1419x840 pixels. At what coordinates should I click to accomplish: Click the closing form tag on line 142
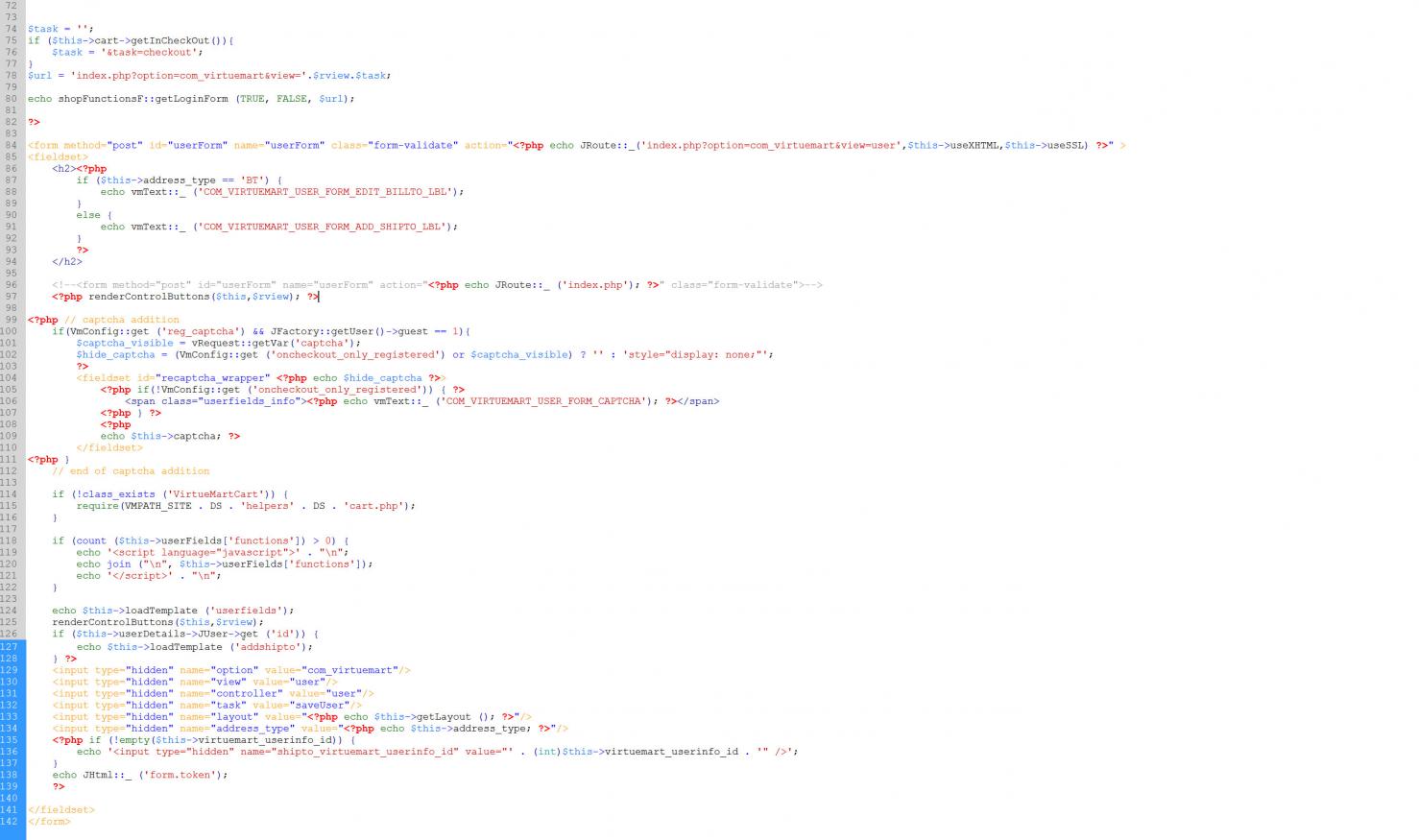(49, 822)
